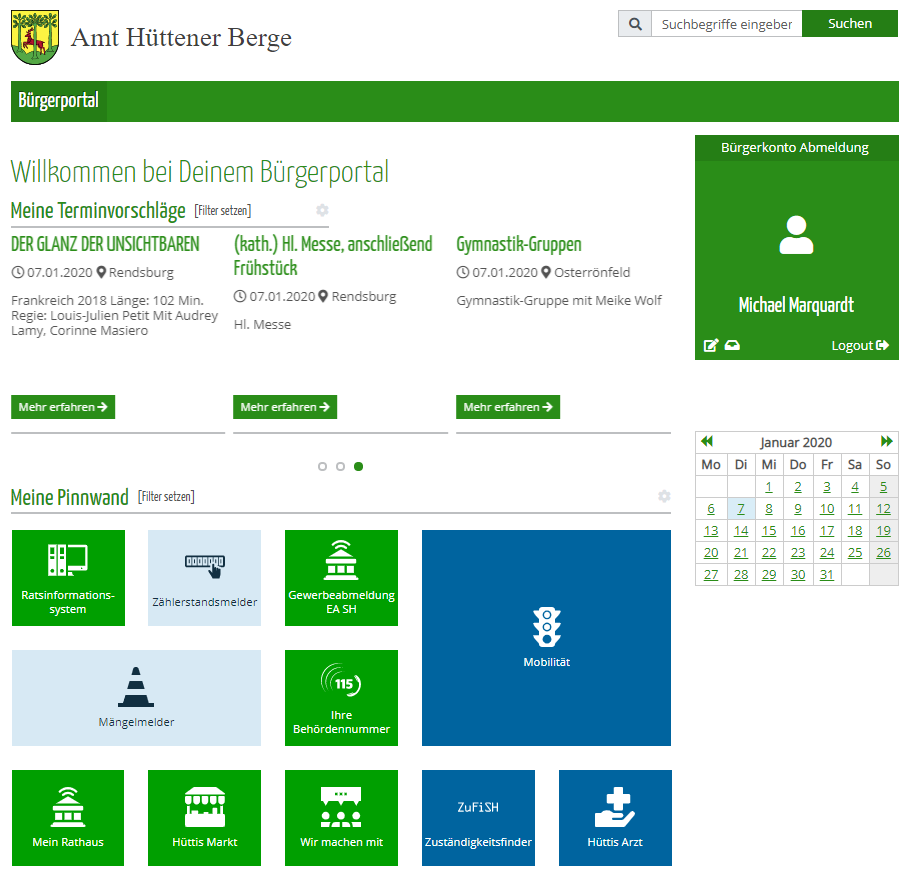Click the Bürgerkonto Abmeldung header
Screen dimensions: 911x878
coord(796,147)
